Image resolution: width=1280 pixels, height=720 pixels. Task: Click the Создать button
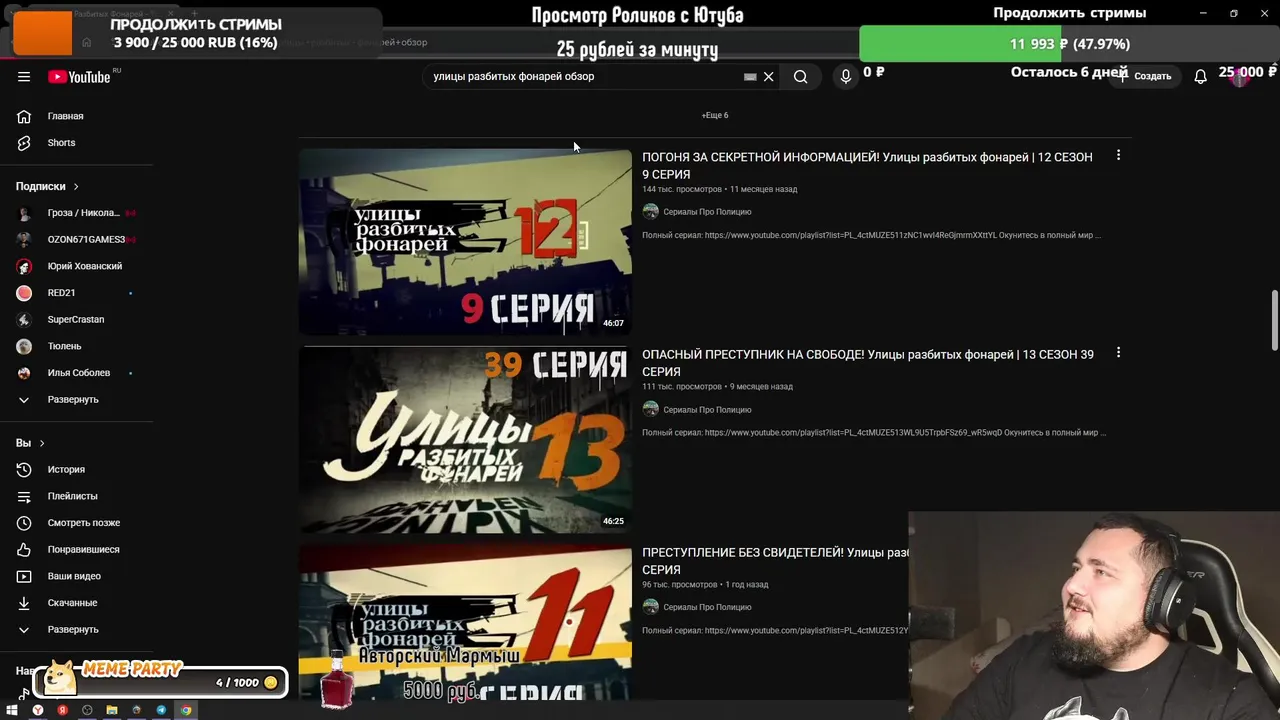(1146, 76)
